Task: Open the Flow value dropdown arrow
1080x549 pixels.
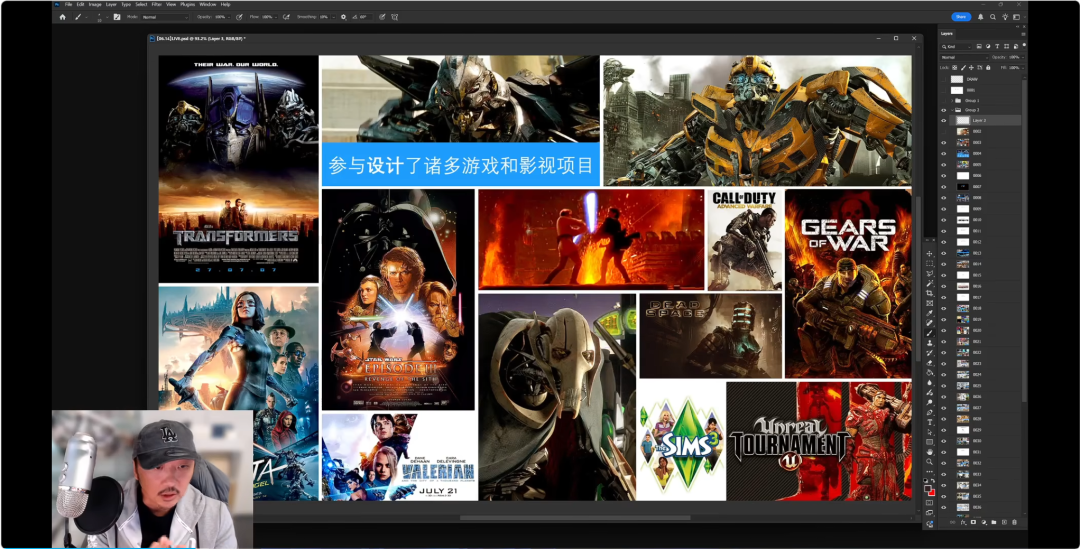Action: (x=276, y=17)
